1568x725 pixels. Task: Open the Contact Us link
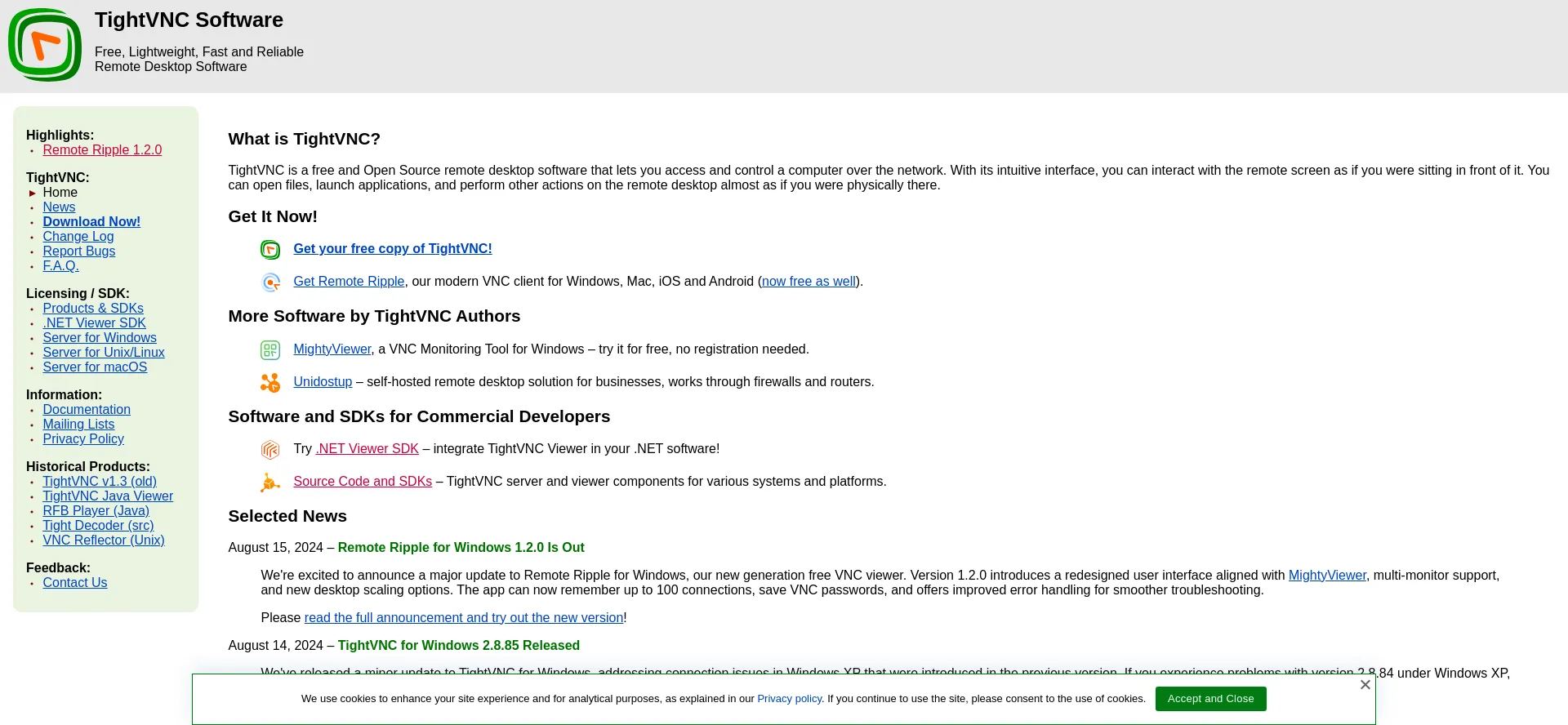point(75,583)
